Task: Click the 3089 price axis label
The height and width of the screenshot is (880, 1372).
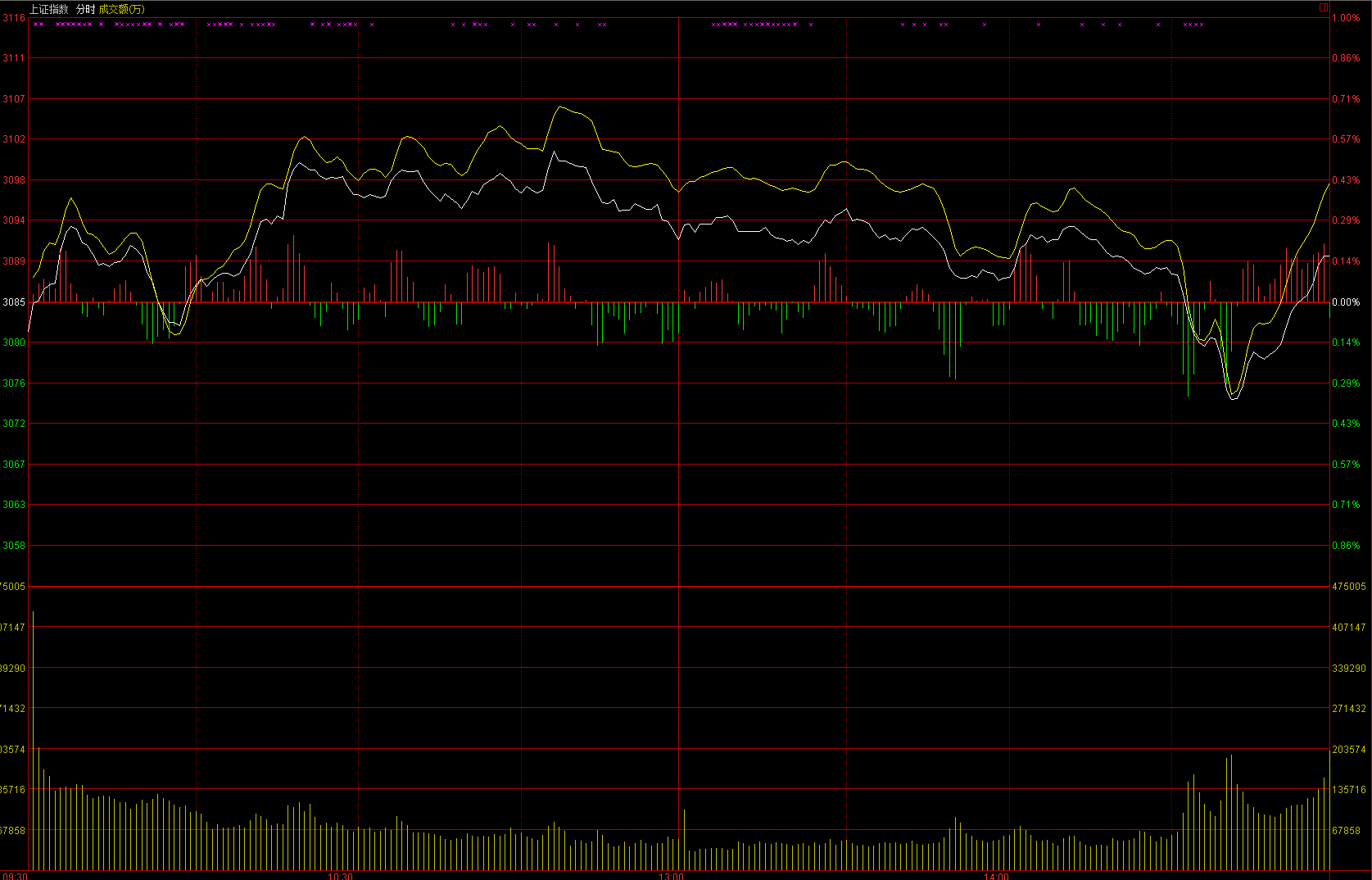Action: click(x=13, y=261)
